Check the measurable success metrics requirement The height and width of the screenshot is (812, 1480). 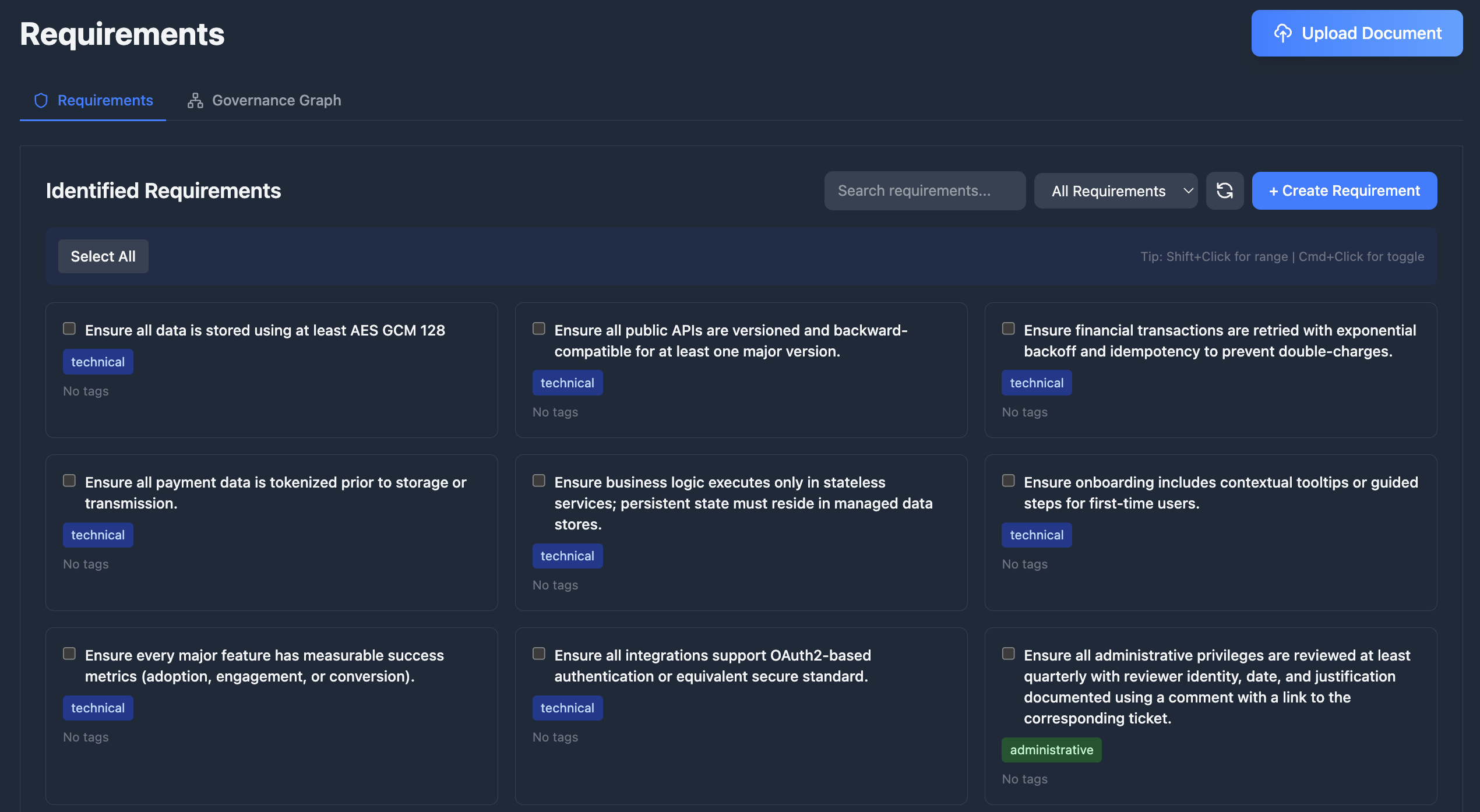click(x=69, y=653)
